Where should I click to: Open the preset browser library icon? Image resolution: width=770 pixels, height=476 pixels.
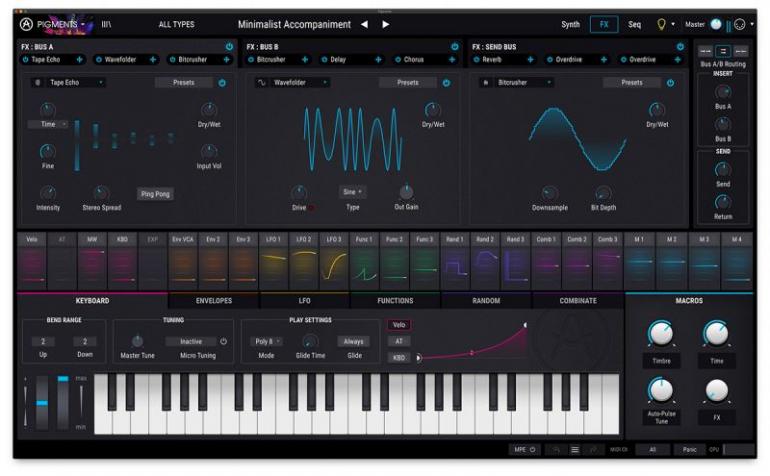[106, 24]
